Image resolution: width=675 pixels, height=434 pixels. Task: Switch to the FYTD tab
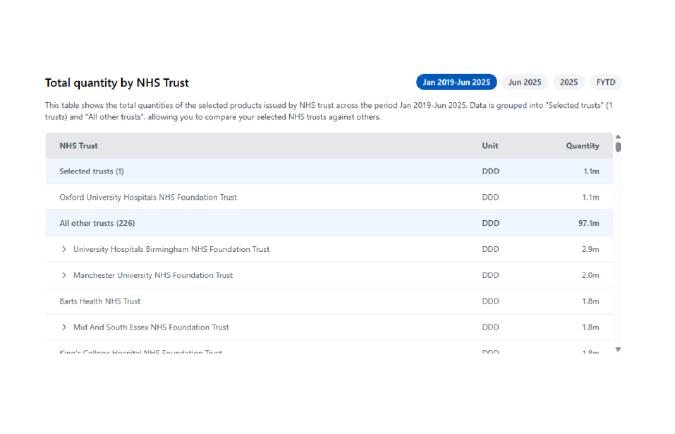(605, 82)
